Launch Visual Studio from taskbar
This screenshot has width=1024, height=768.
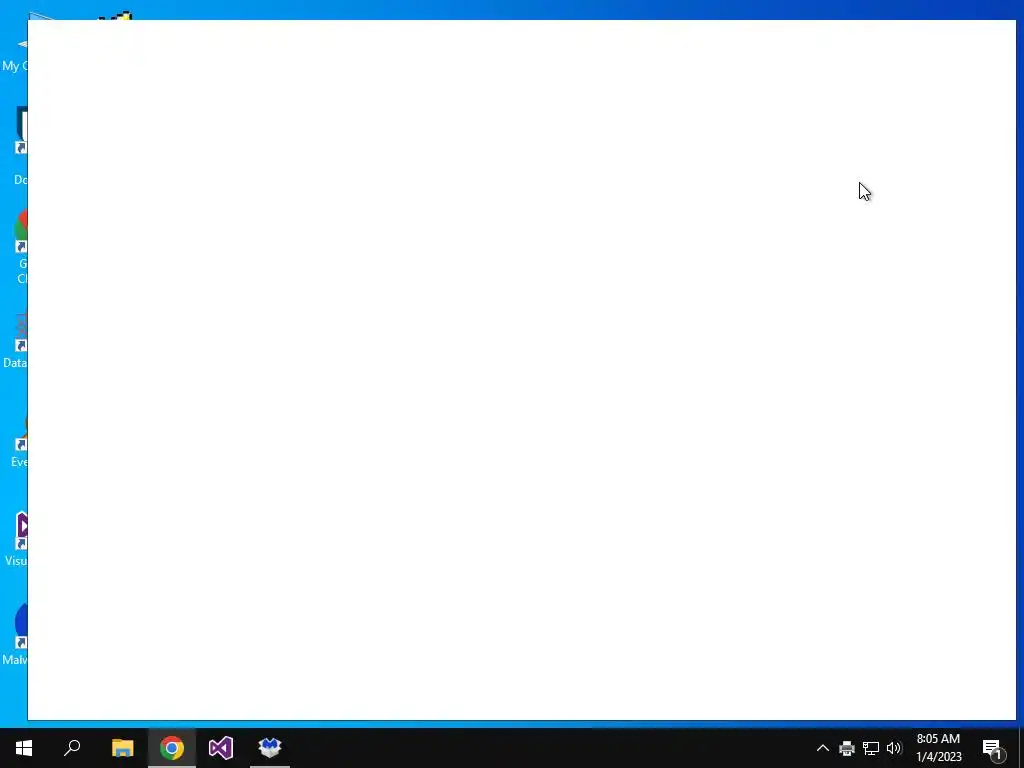point(221,748)
